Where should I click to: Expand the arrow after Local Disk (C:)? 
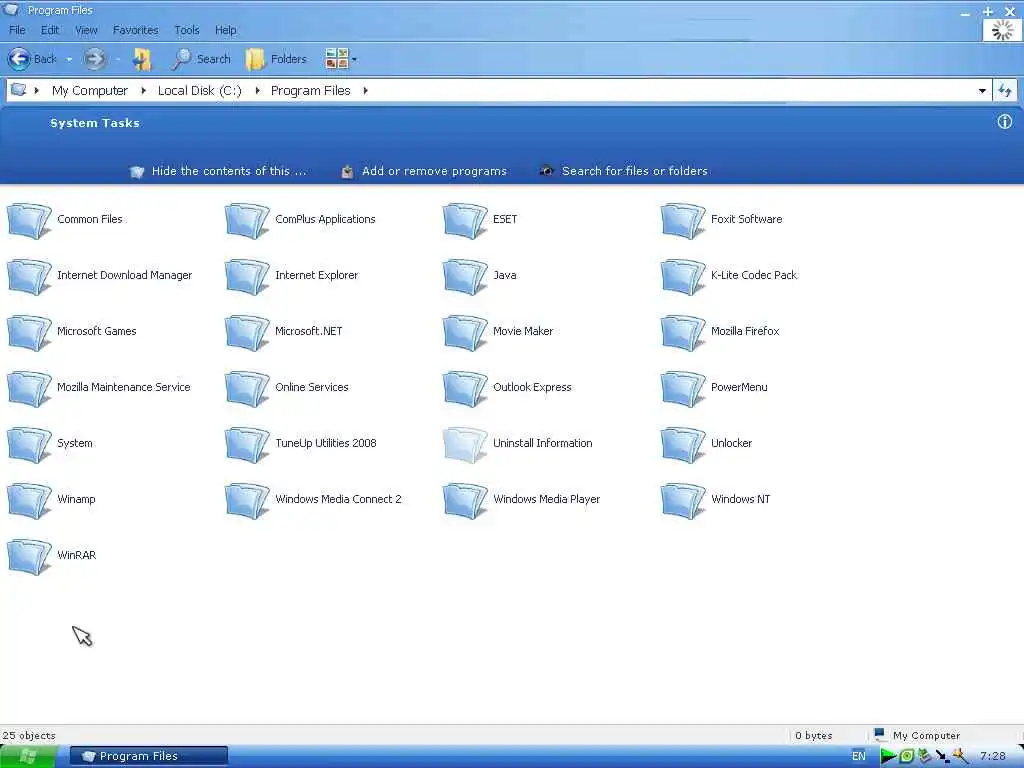pyautogui.click(x=257, y=91)
